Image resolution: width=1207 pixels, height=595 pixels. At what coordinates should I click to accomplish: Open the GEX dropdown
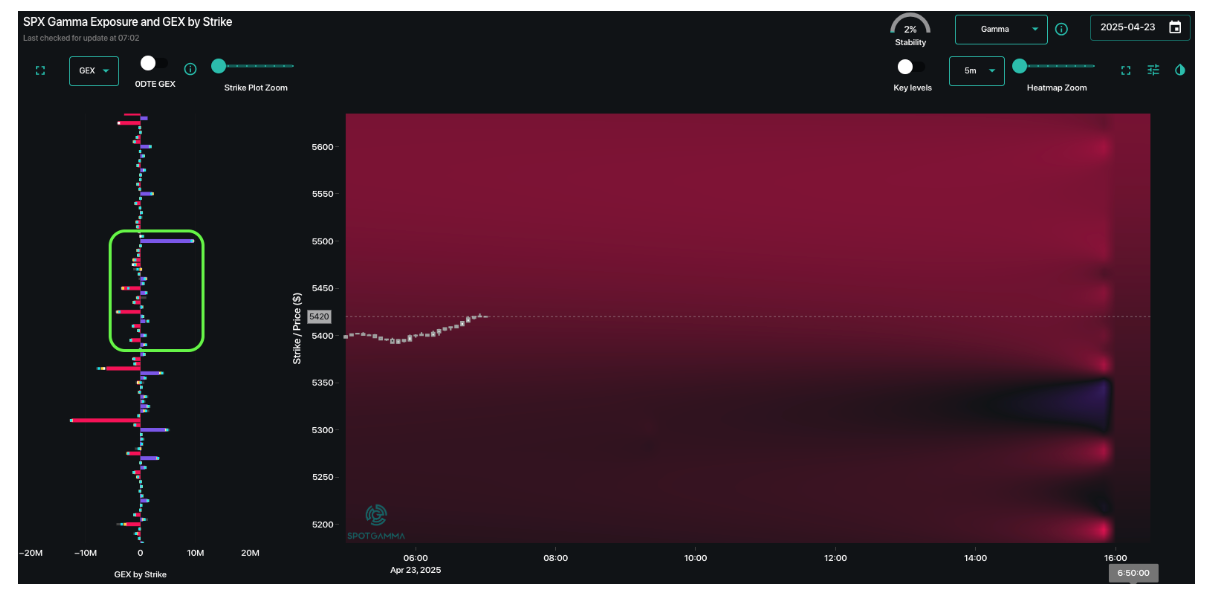tap(94, 71)
